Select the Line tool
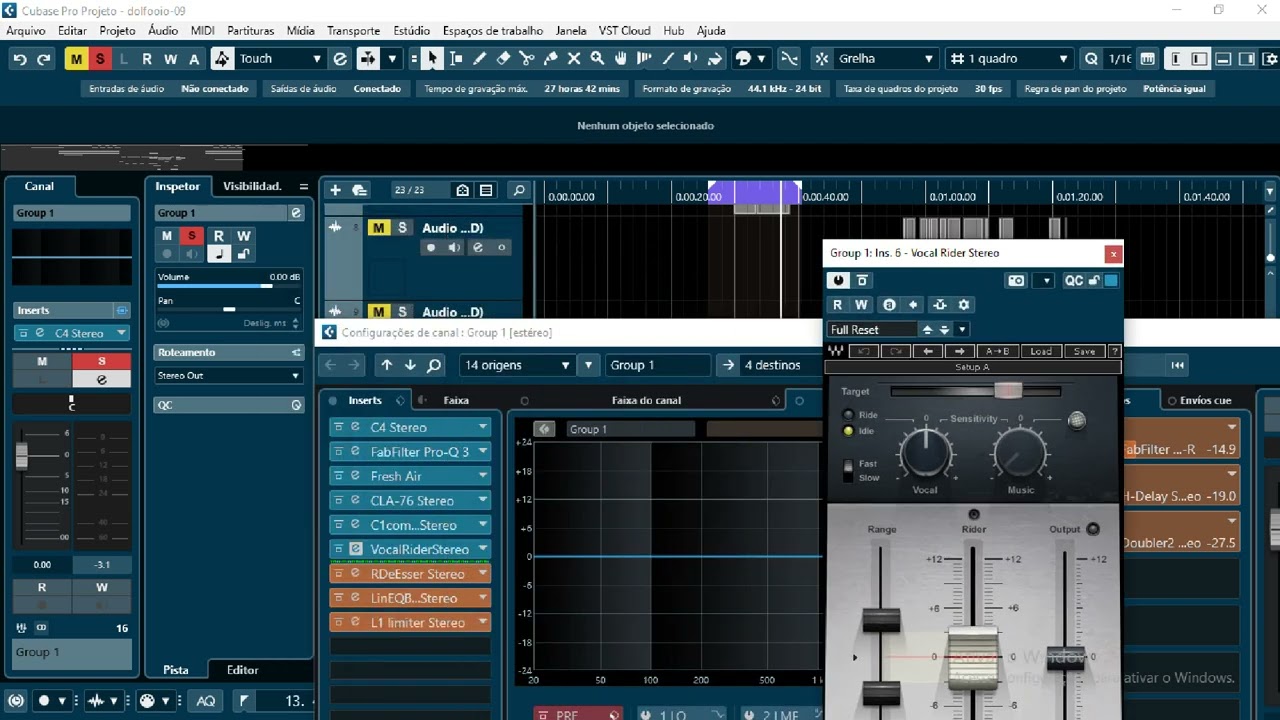1280x720 pixels. (x=669, y=59)
